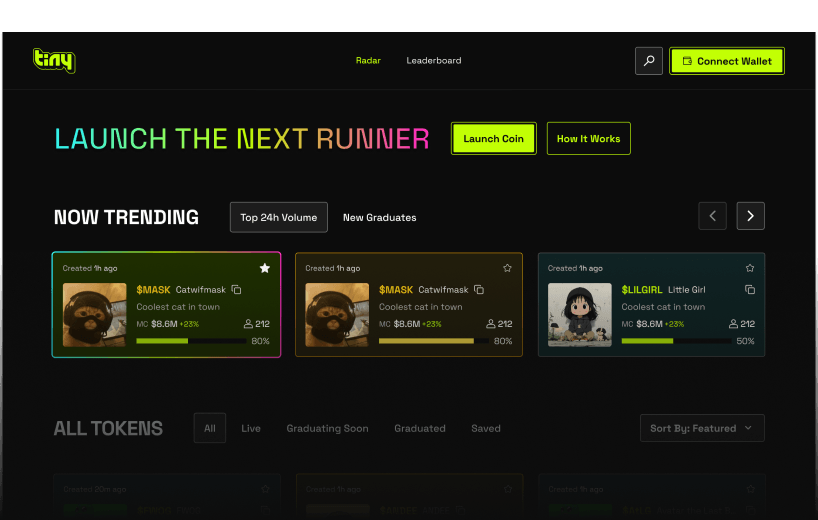Unsave the first $MASK card using filled star
Viewport: 818px width, 520px height.
coord(265,268)
